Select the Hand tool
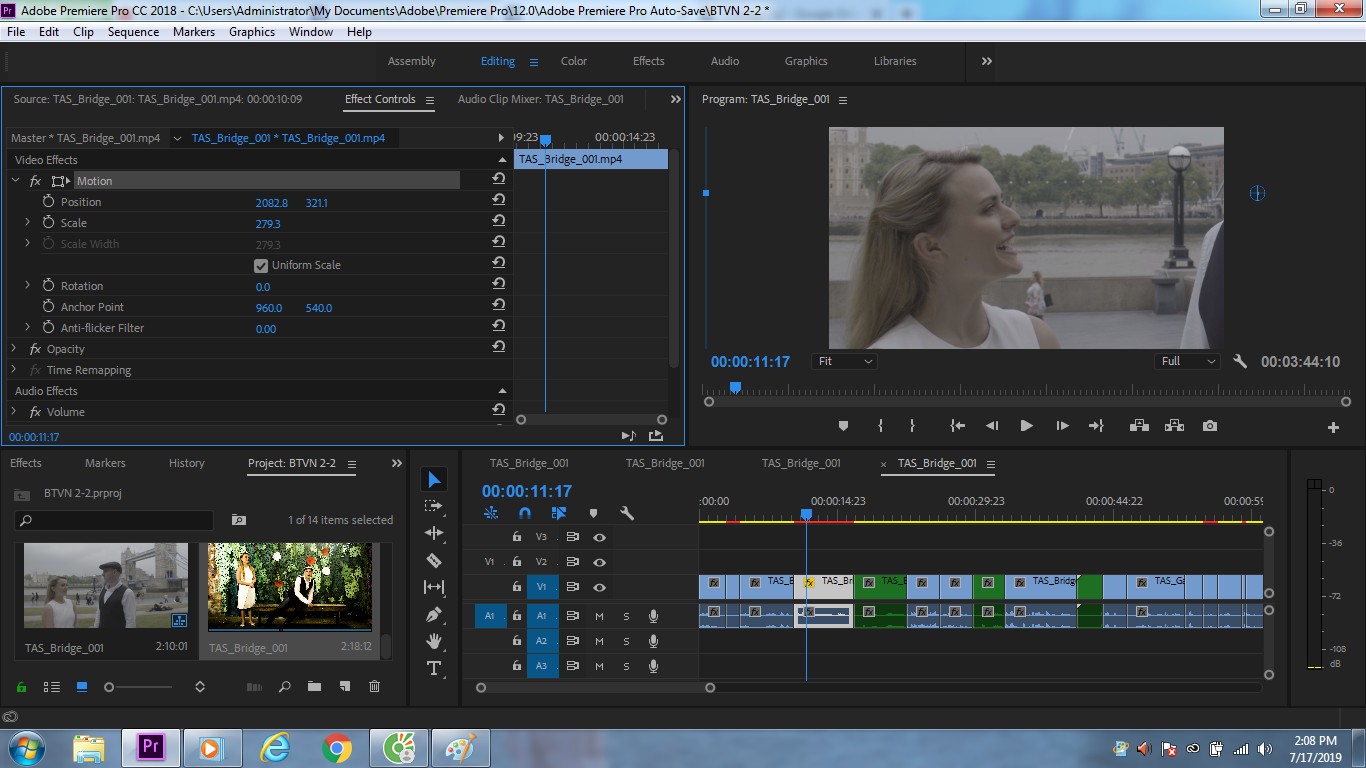Viewport: 1366px width, 768px height. (434, 641)
